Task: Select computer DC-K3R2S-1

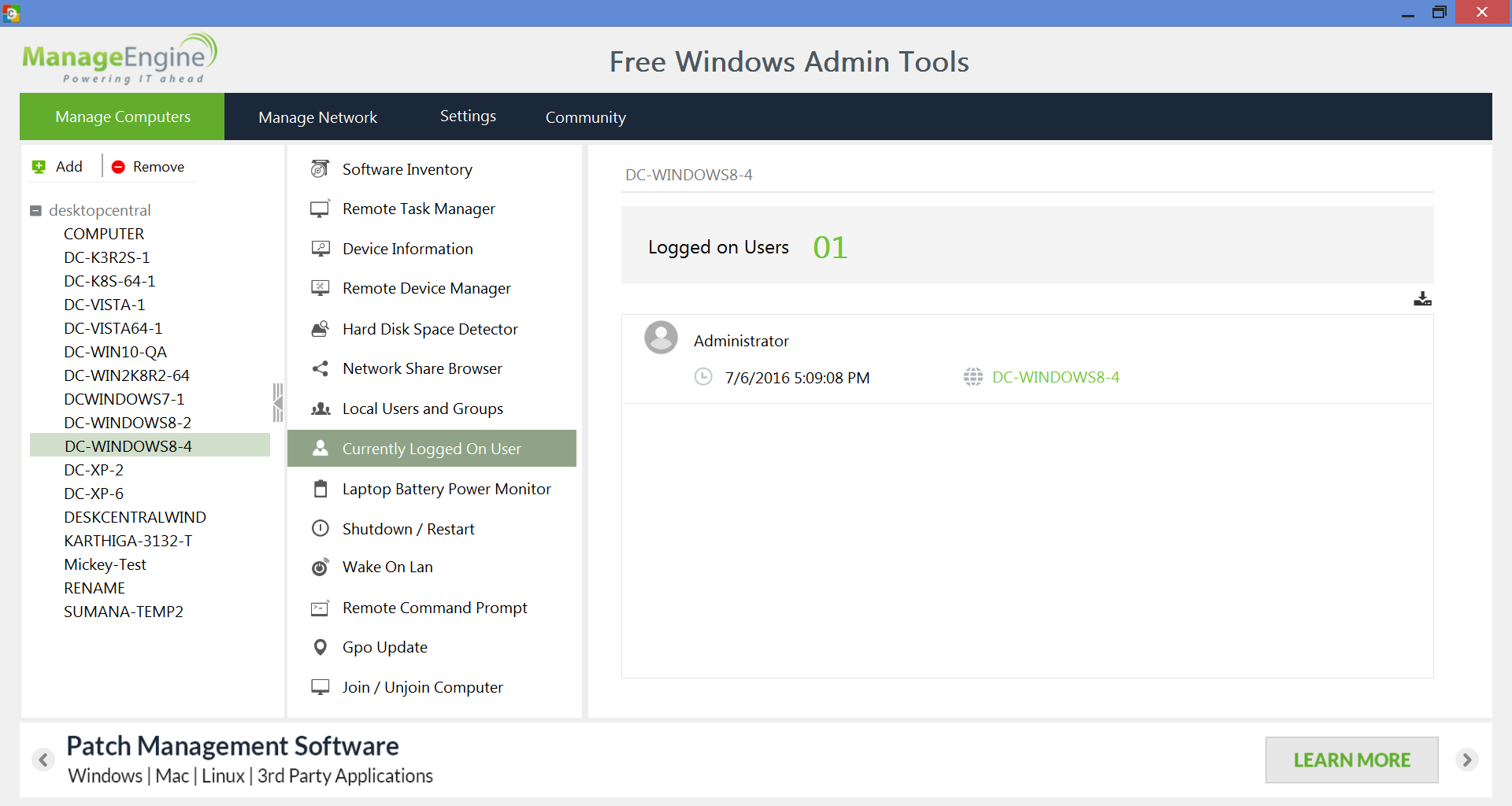Action: 107,257
